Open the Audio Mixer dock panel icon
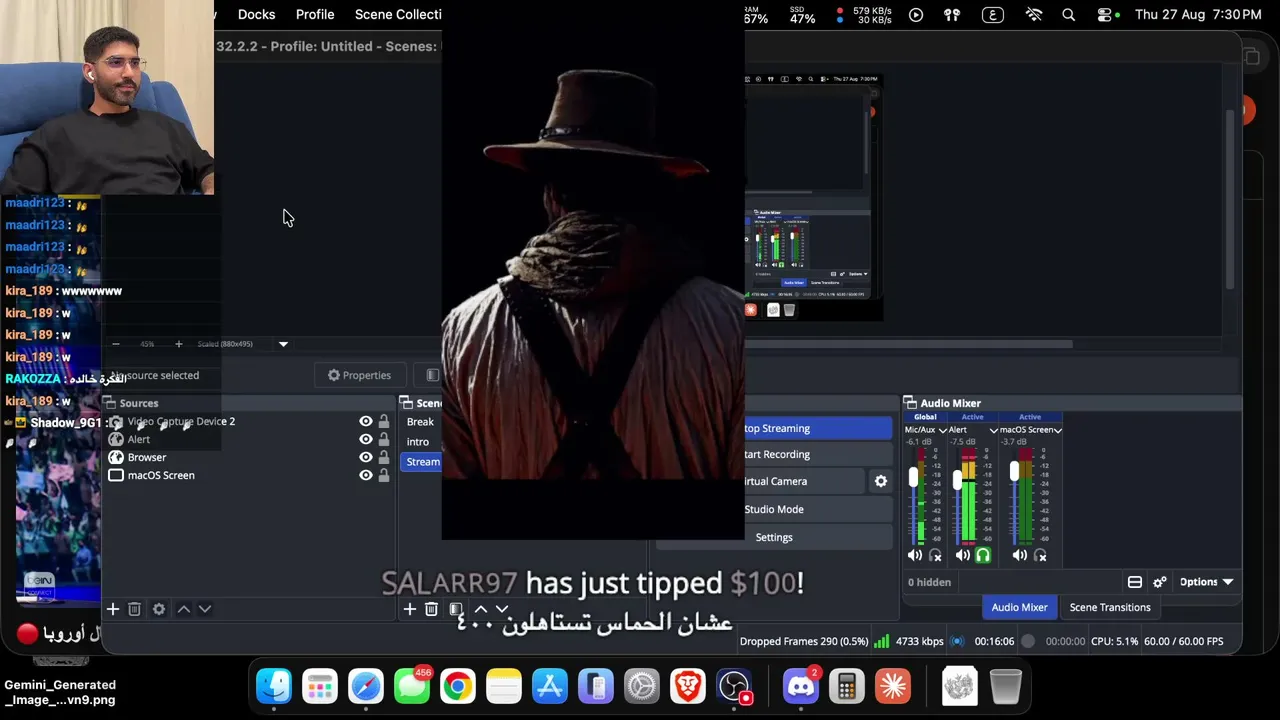This screenshot has width=1280, height=720. coord(910,403)
